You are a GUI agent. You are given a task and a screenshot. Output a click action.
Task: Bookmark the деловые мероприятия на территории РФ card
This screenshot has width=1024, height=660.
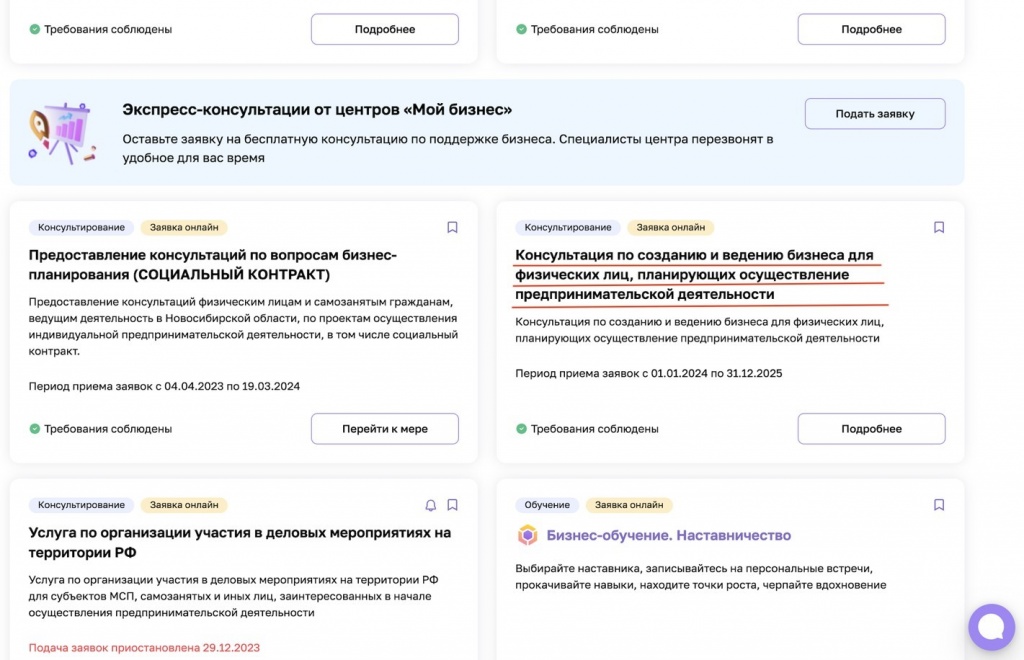pyautogui.click(x=452, y=505)
